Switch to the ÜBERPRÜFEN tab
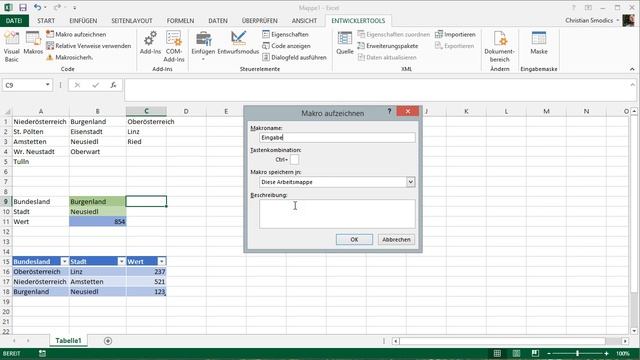The image size is (640, 360). coord(260,20)
